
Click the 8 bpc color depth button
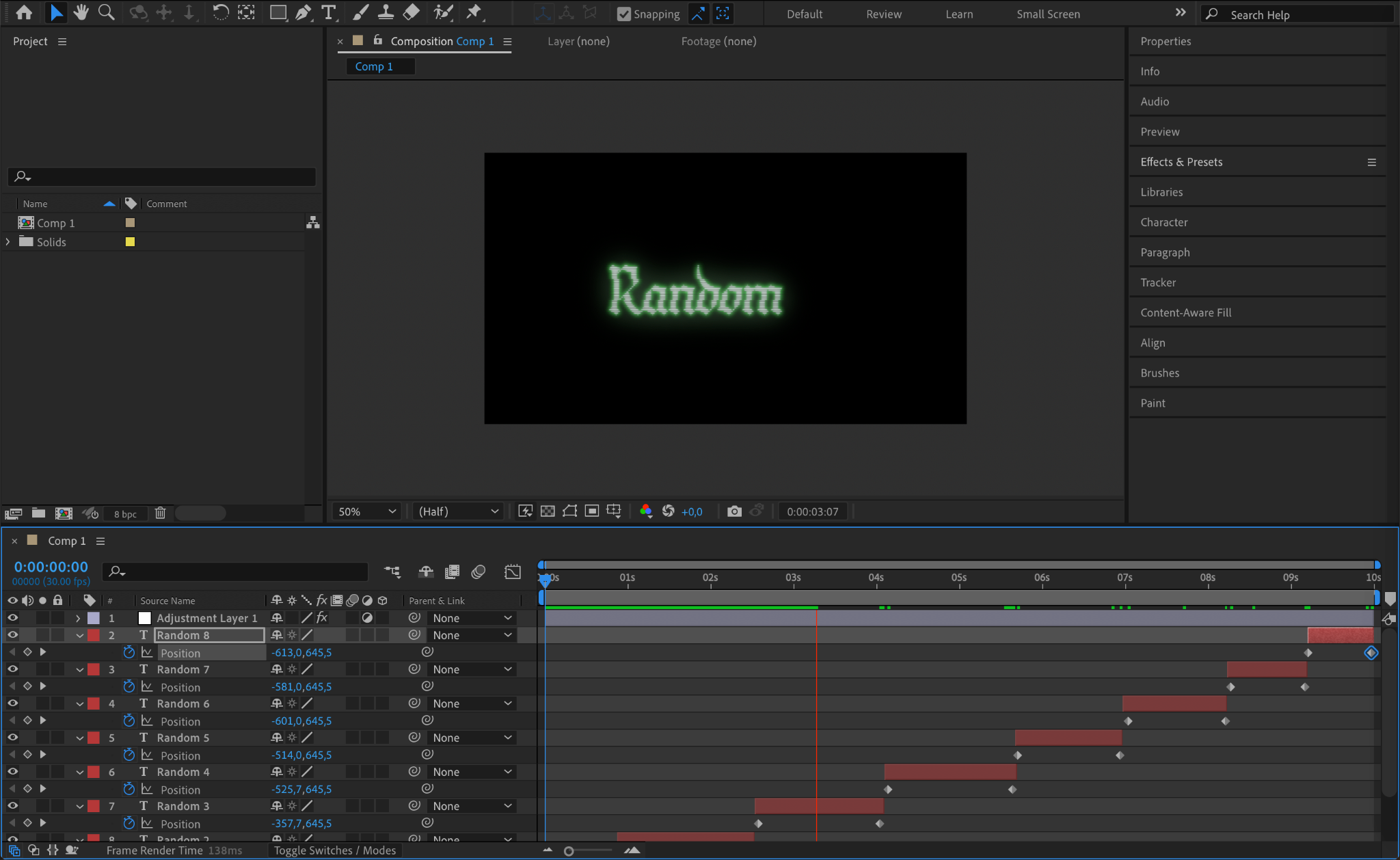click(125, 514)
